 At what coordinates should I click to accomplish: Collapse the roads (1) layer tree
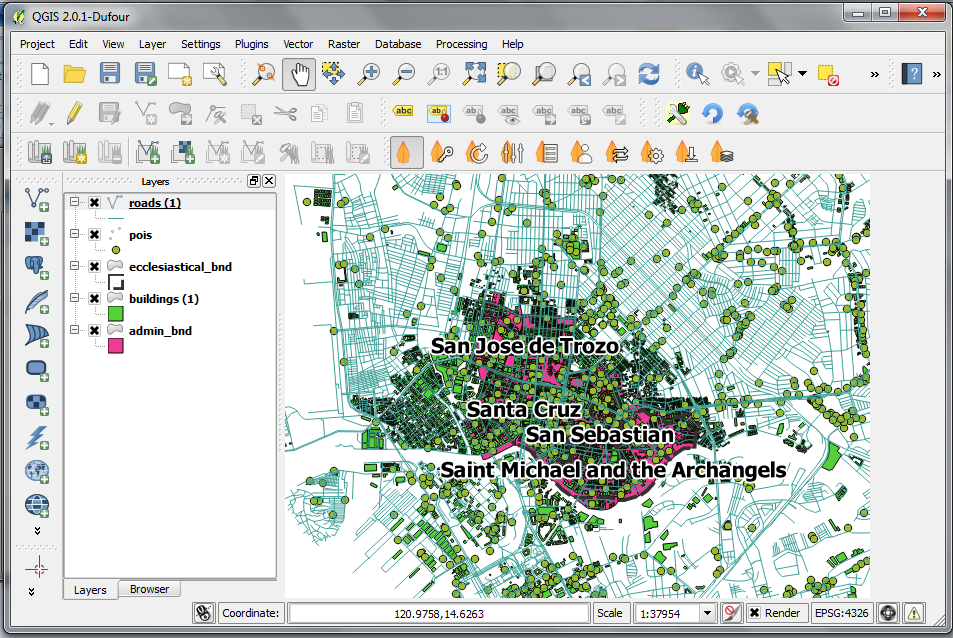click(74, 202)
